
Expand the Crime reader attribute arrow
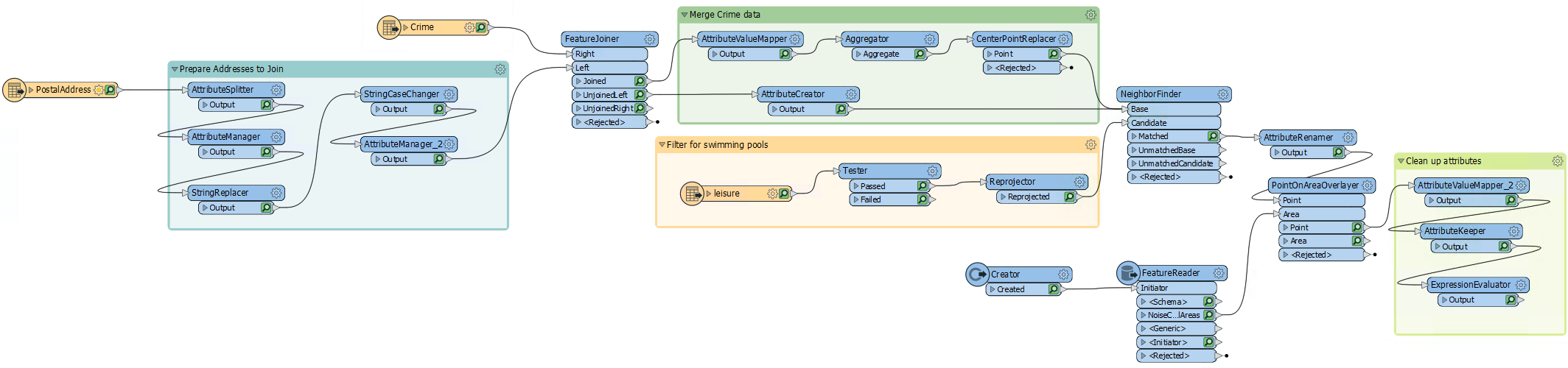coord(405,27)
